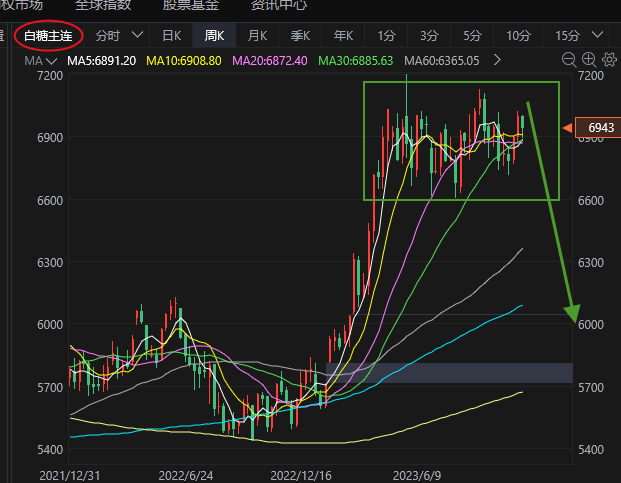Select 年K yearly chart period

point(343,36)
